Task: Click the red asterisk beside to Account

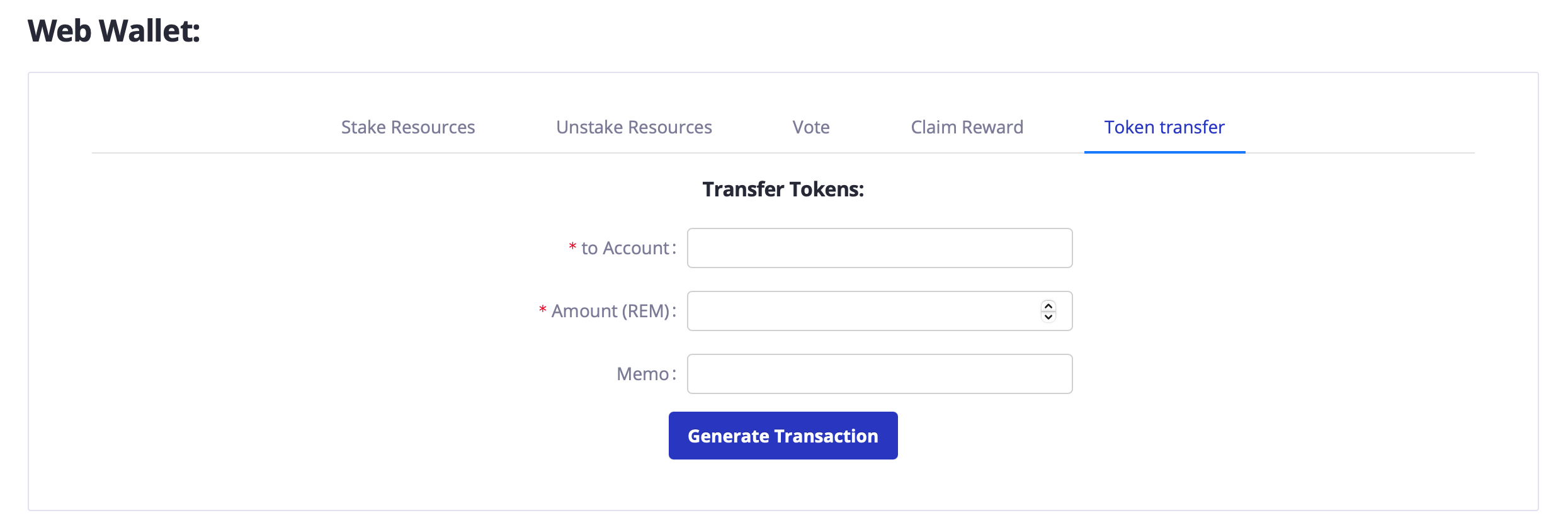Action: pos(572,247)
